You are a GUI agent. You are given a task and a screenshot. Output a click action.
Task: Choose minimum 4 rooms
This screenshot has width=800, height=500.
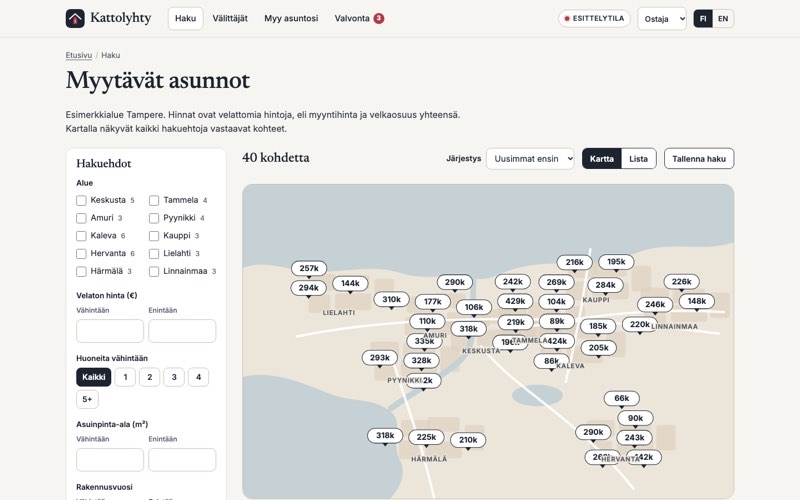tap(198, 377)
